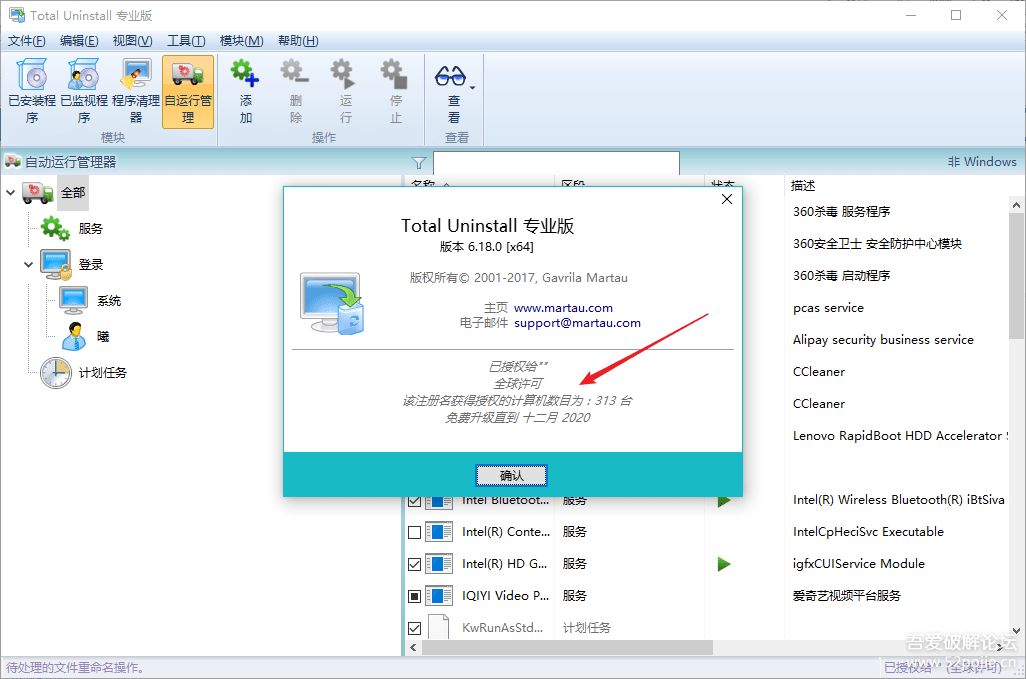Select the 全部 truck icon in the tree

(38, 193)
